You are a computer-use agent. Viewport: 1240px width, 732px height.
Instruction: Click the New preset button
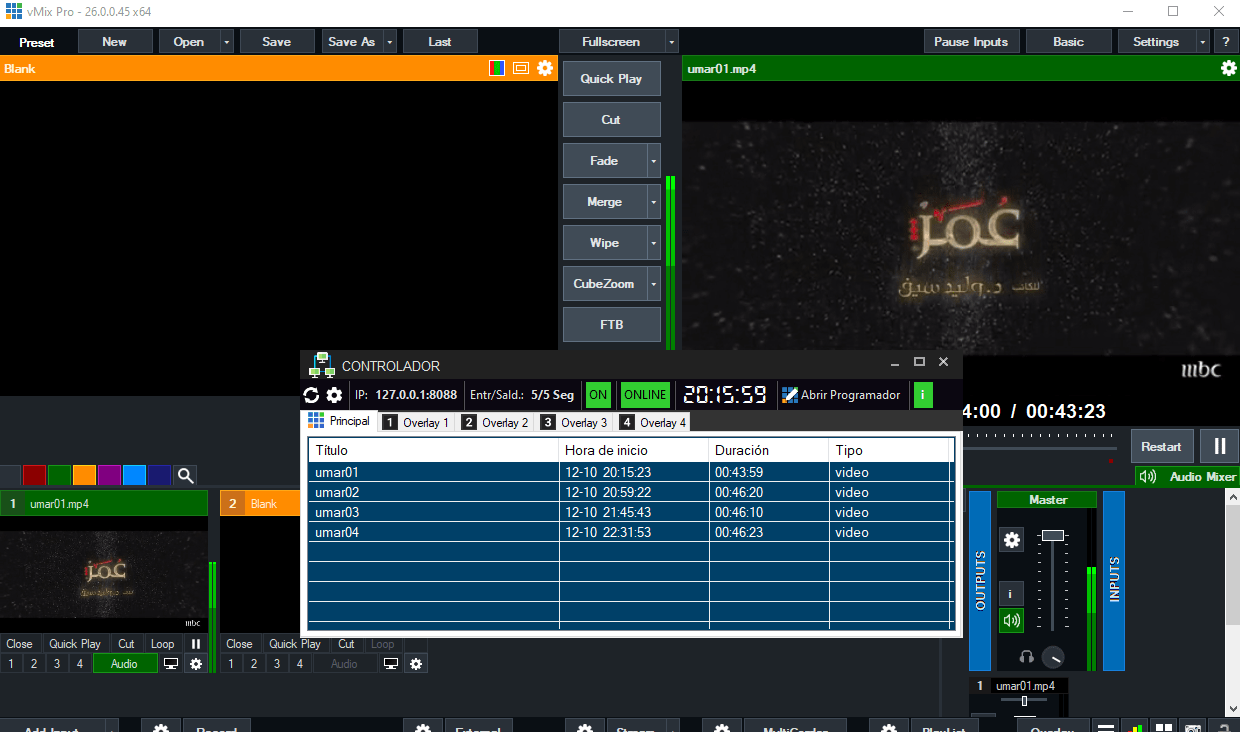tap(115, 42)
